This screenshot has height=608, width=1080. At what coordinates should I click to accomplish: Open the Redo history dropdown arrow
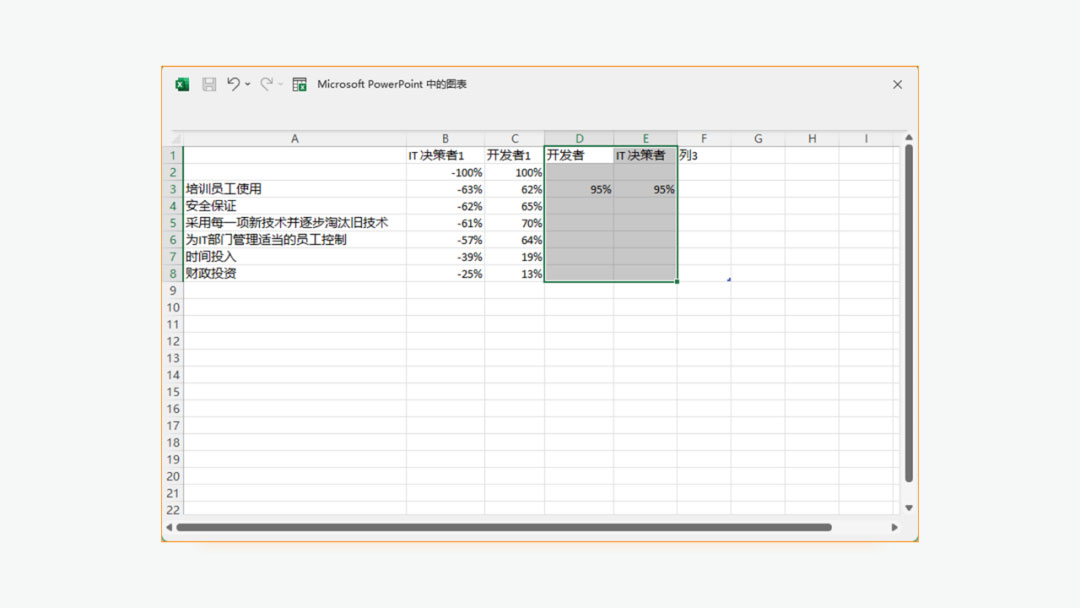coord(281,85)
